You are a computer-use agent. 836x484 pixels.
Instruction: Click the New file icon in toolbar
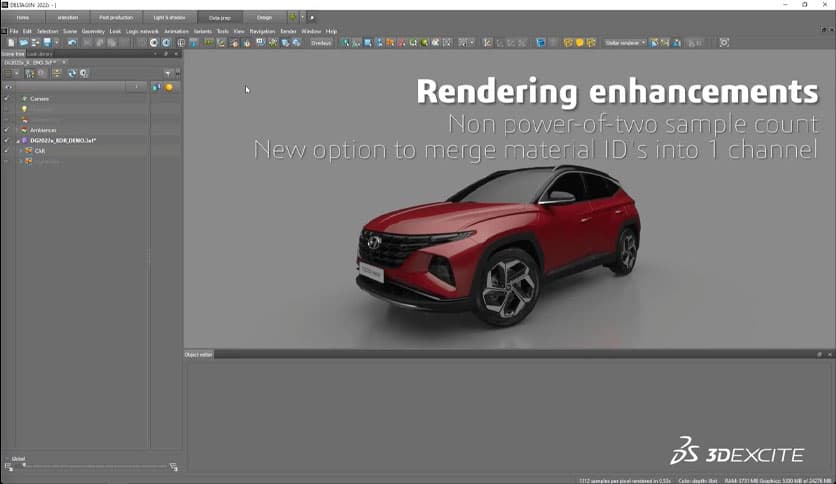10,43
